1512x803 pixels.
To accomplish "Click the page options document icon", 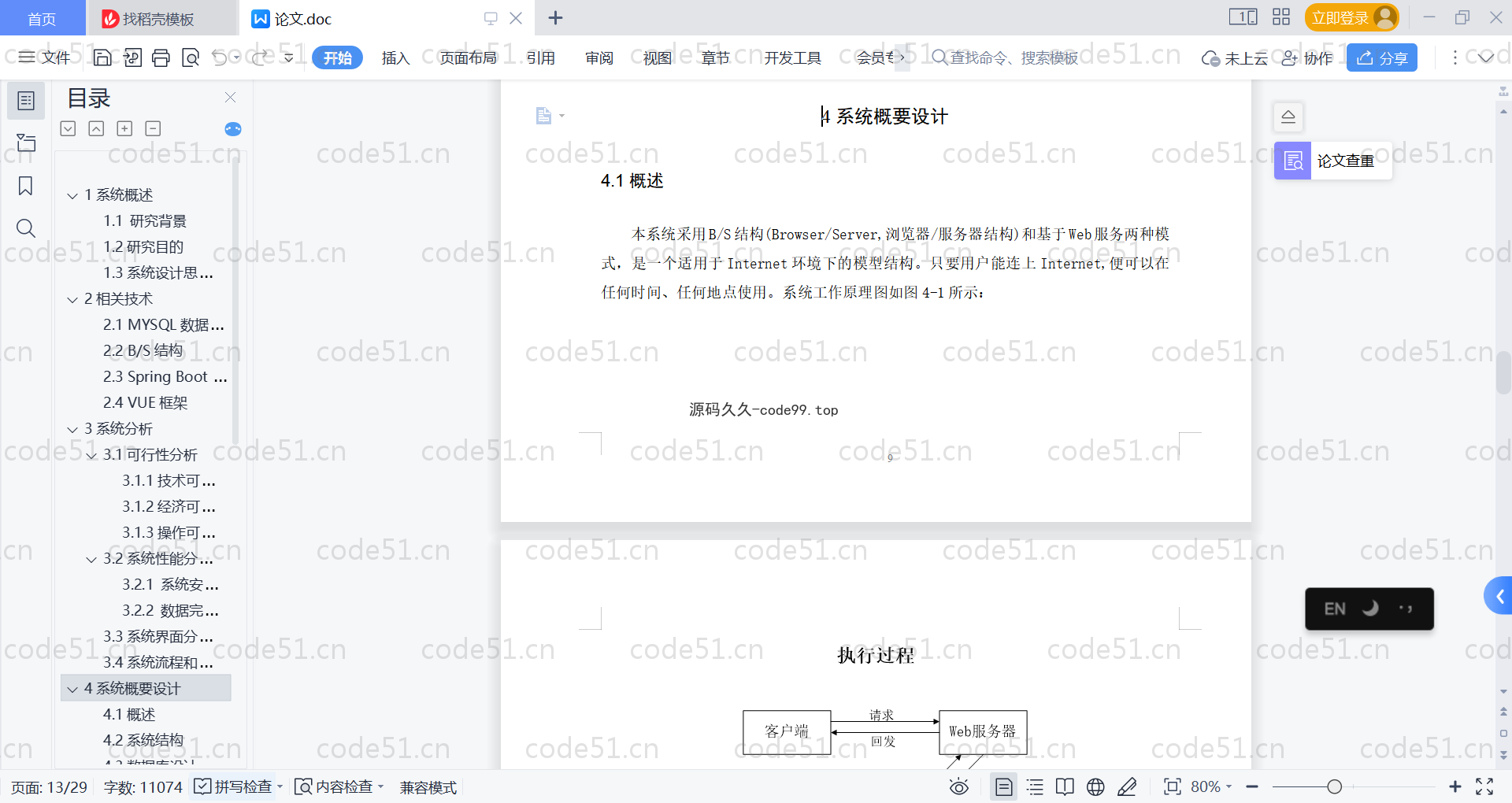I will pos(543,116).
